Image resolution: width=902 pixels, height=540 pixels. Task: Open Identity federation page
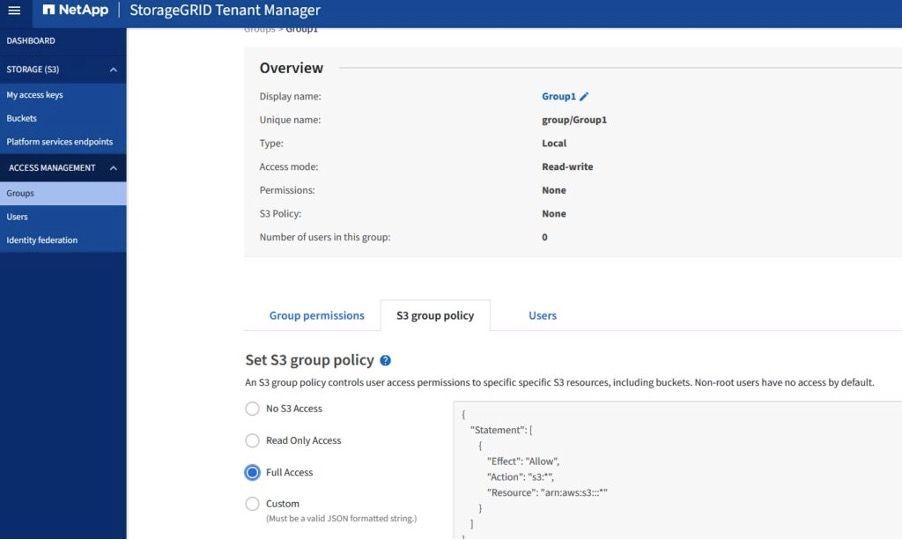42,240
